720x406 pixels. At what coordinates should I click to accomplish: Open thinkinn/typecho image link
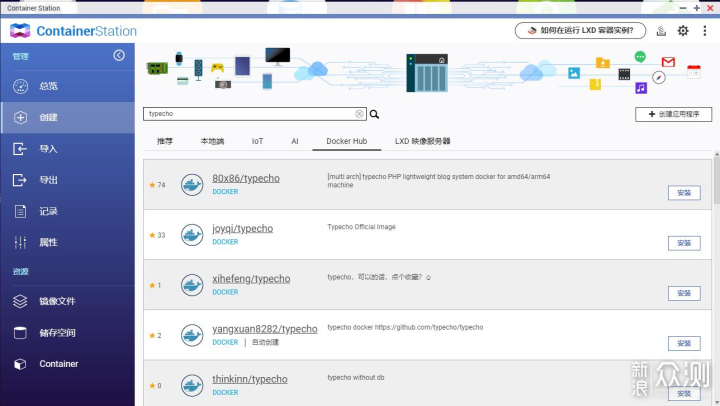click(x=250, y=379)
